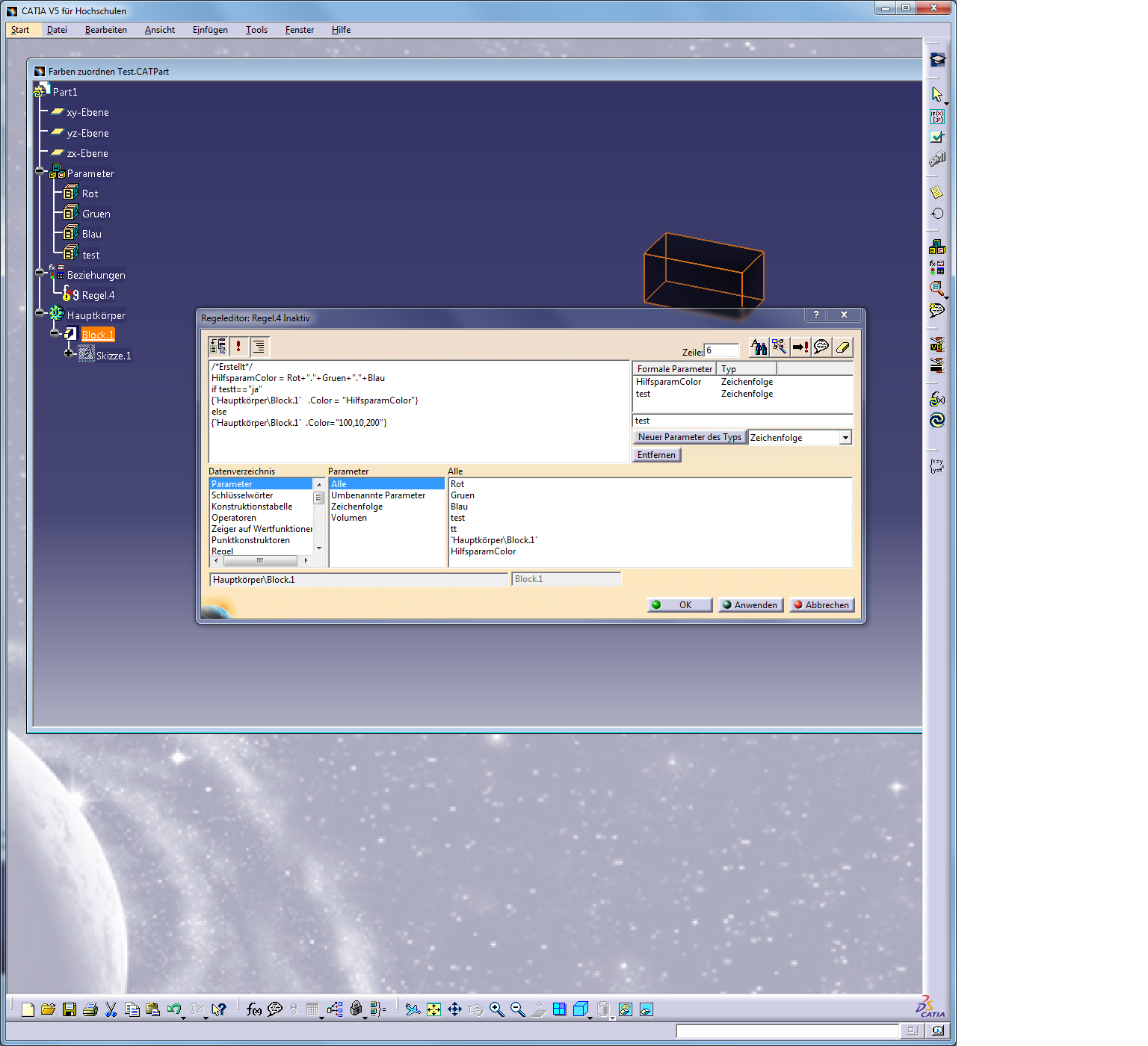The image size is (1148, 1046).
Task: Click the Open file folder icon
Action: coord(49,1009)
